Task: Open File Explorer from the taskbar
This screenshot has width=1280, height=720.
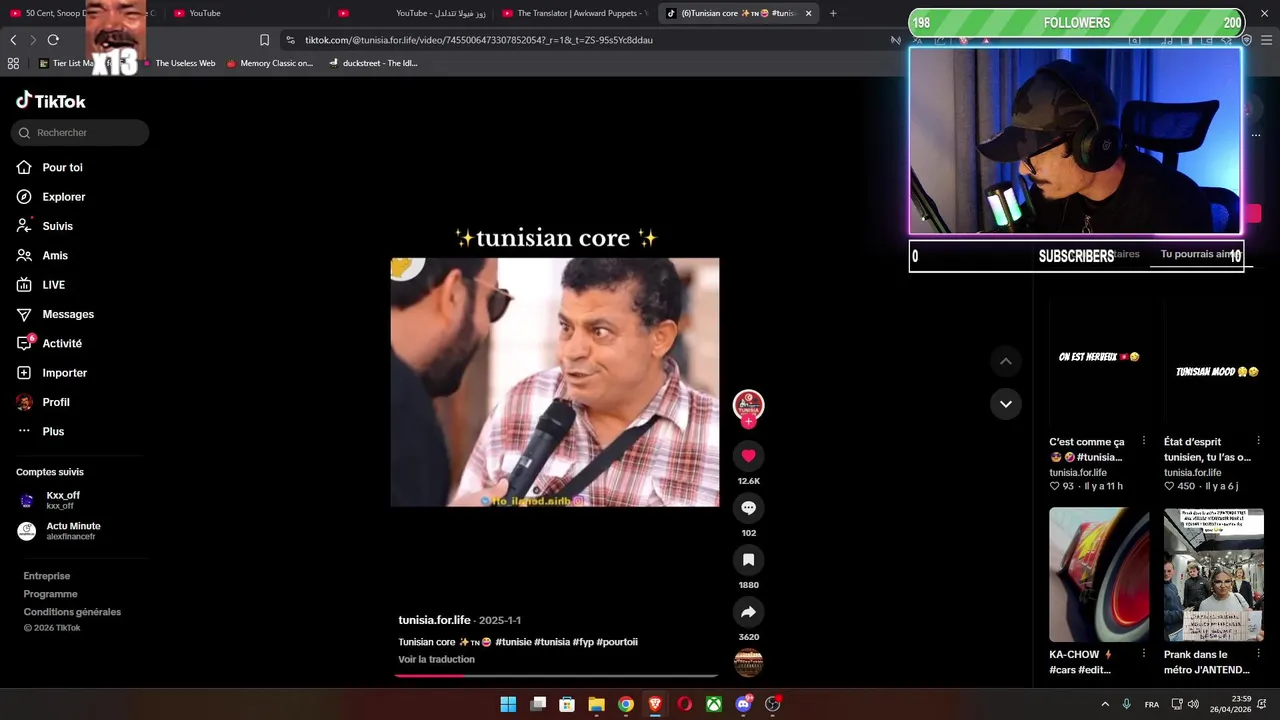Action: tap(596, 704)
